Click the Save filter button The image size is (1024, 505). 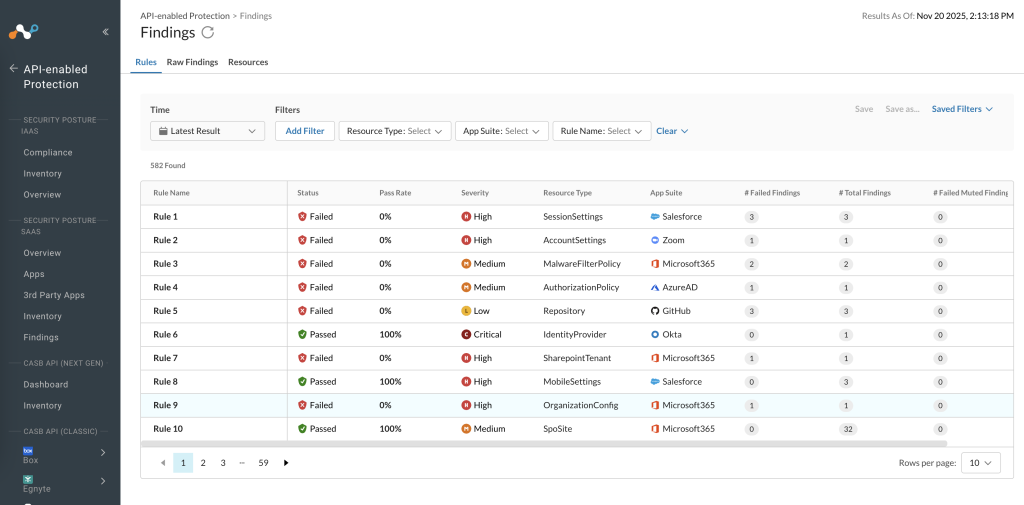tap(864, 109)
